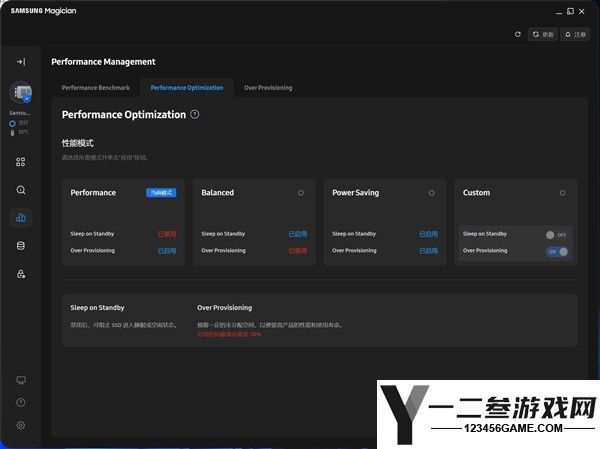Image resolution: width=600 pixels, height=449 pixels.
Task: Click the update button in top bar
Action: point(543,34)
